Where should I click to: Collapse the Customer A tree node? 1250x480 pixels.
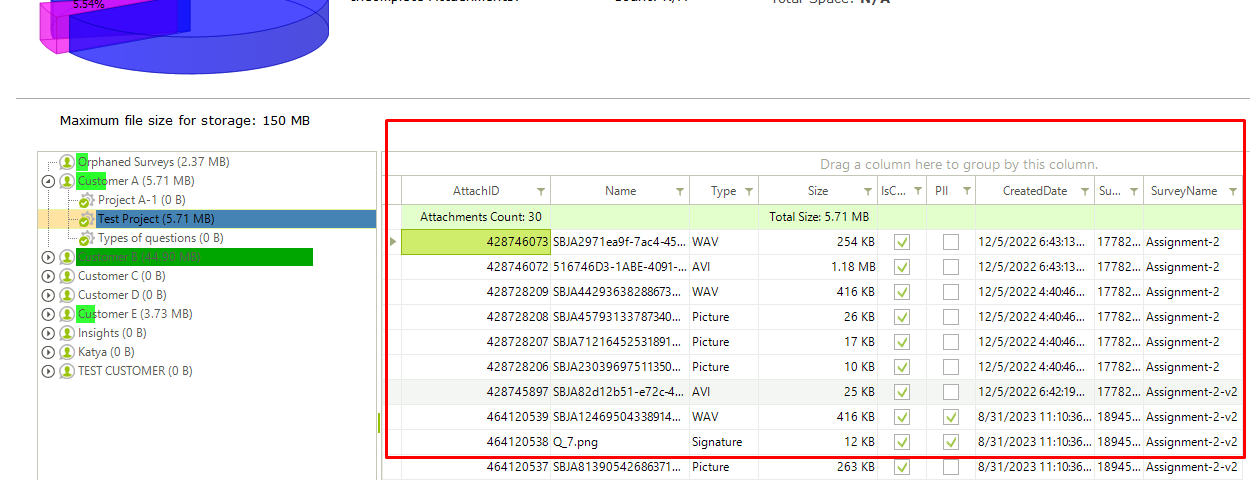[48, 181]
